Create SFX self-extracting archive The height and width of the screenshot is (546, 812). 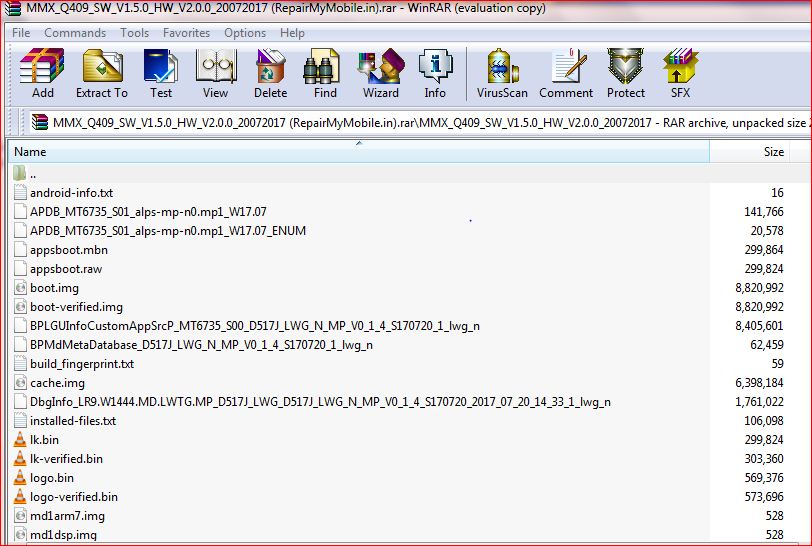point(680,74)
